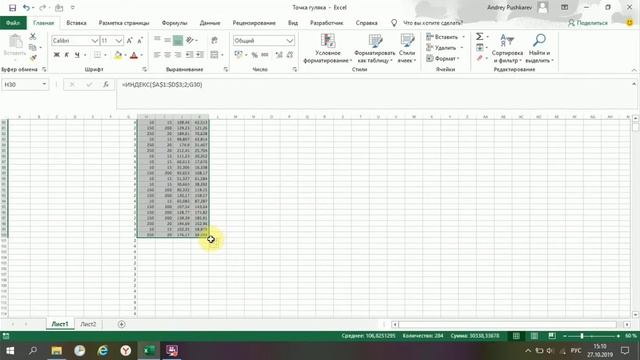Toggle middle vertical alignment
This screenshot has width=640, height=360.
click(167, 40)
